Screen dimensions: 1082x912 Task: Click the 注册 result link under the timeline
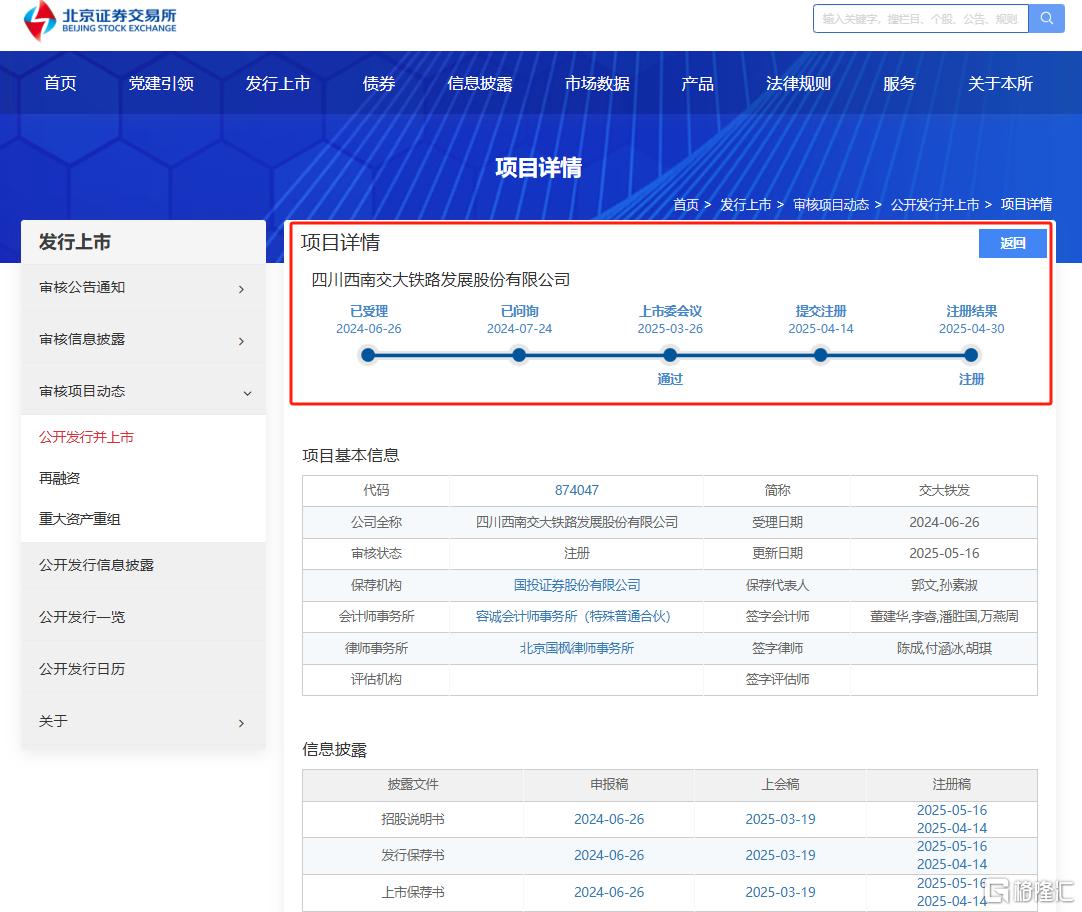point(971,379)
